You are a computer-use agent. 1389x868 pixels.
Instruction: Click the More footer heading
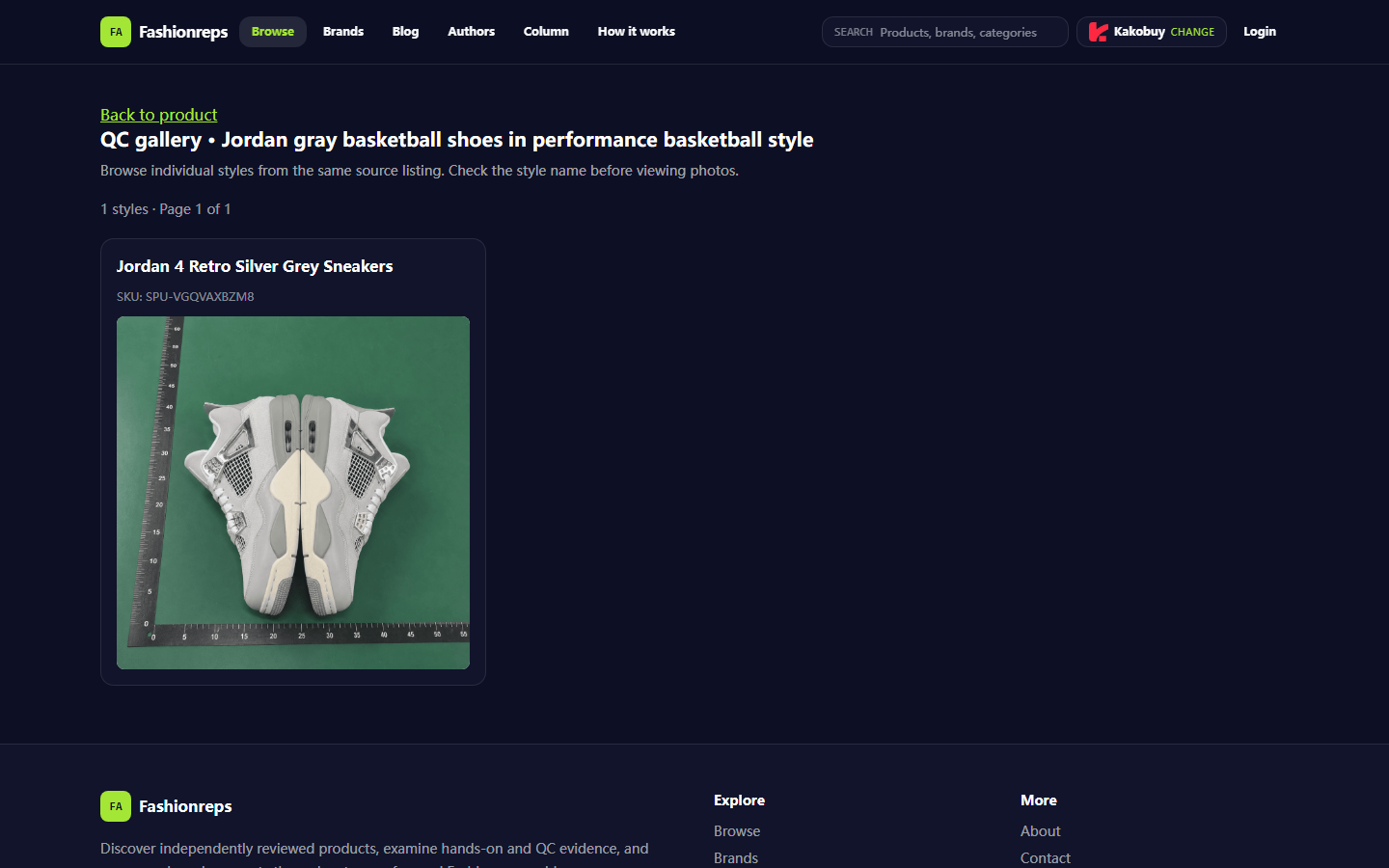coord(1039,800)
